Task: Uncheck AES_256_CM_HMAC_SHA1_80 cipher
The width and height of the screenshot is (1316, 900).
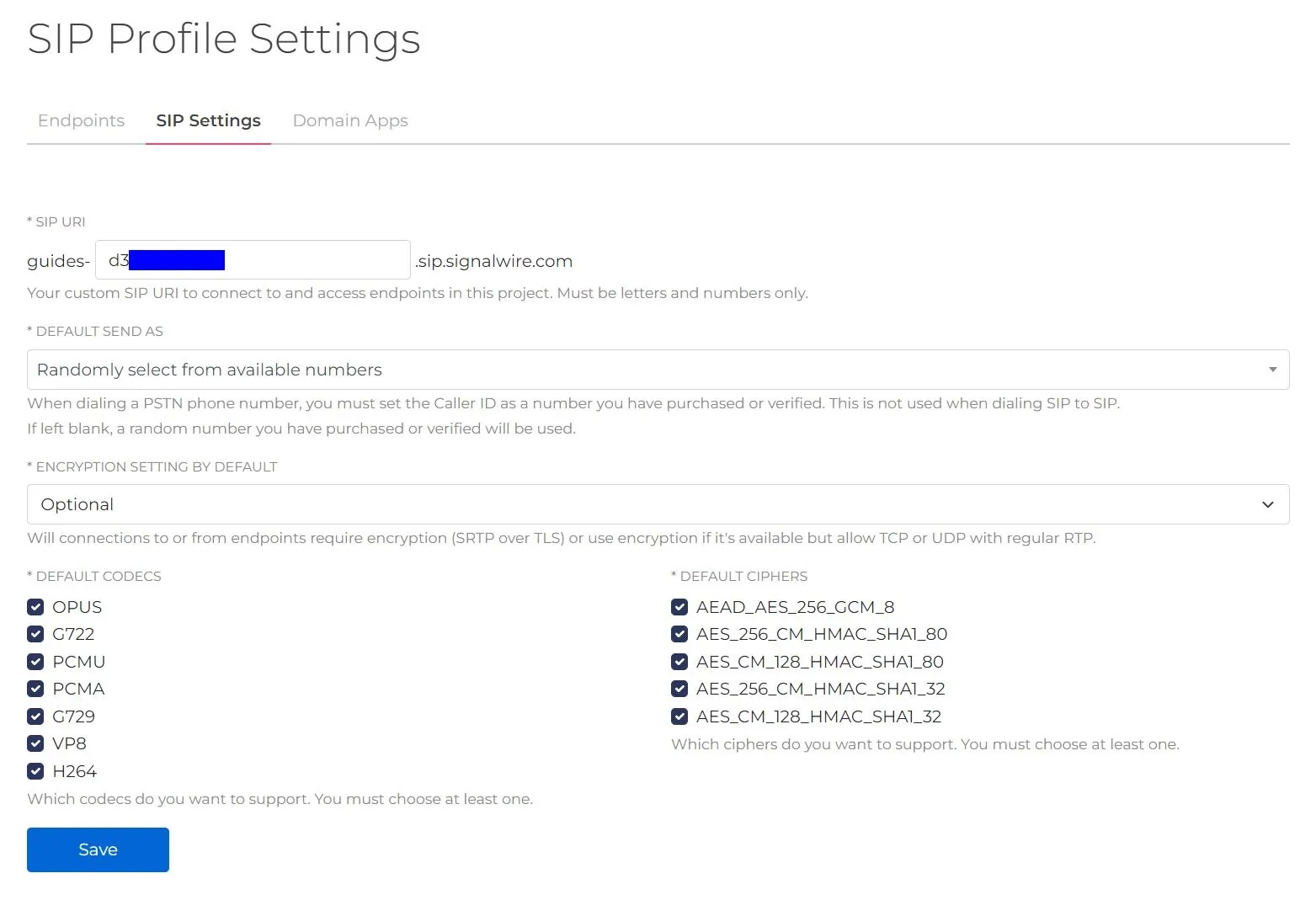Action: [x=679, y=634]
